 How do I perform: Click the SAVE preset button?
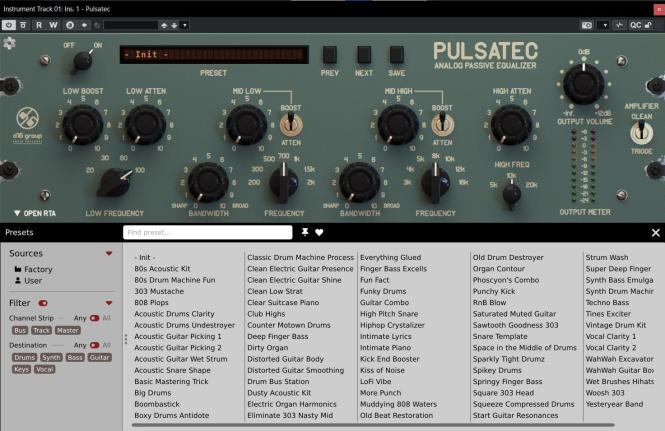[x=397, y=55]
